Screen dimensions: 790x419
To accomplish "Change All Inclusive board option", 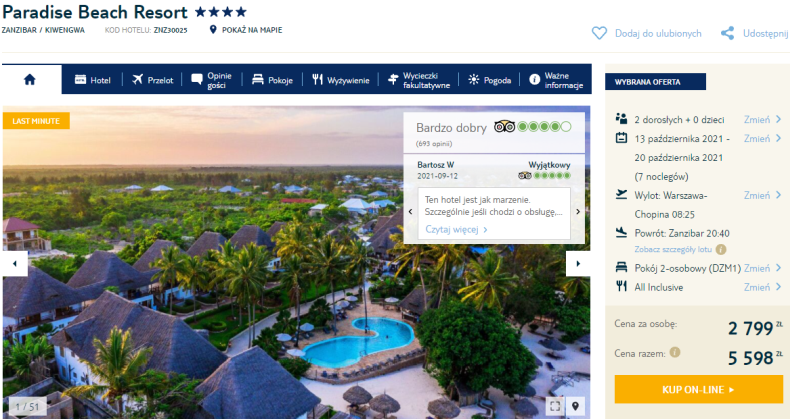I will tap(762, 287).
